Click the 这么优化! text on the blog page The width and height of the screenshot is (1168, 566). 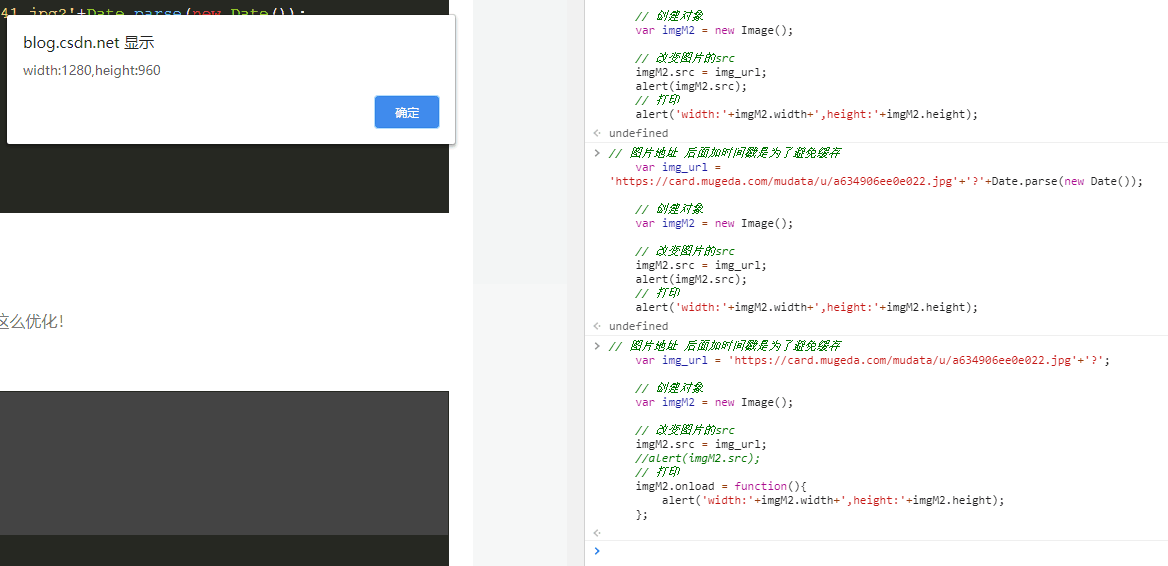tap(32, 322)
